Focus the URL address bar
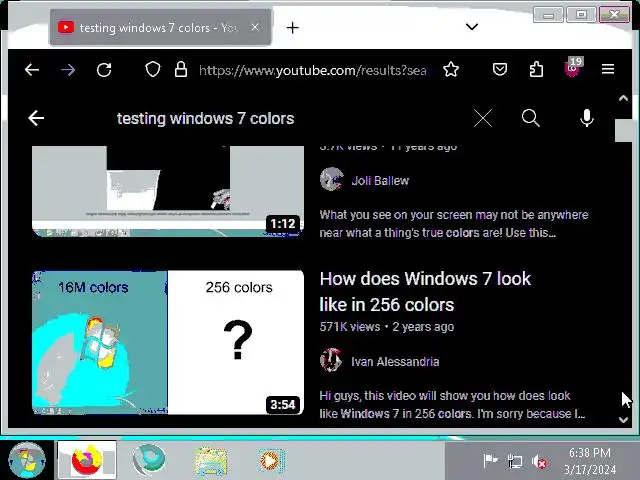This screenshot has height=480, width=640. click(x=312, y=70)
